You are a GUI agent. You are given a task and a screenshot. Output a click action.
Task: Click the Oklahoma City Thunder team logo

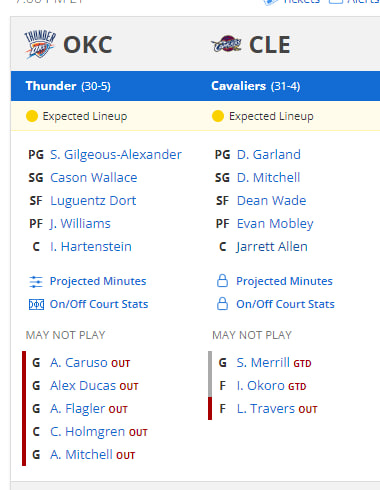coord(40,44)
